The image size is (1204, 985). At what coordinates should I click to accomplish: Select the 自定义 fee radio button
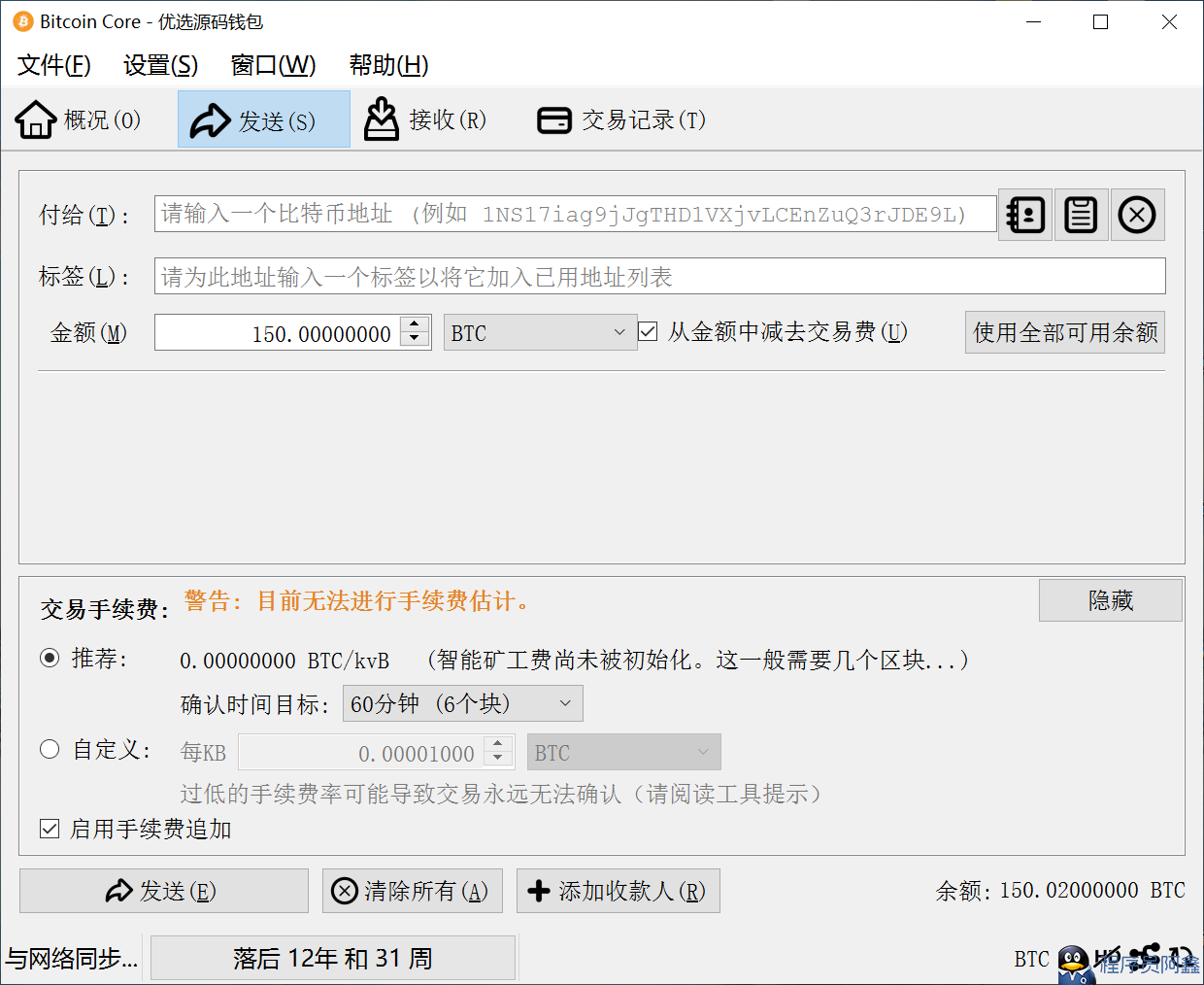click(50, 749)
